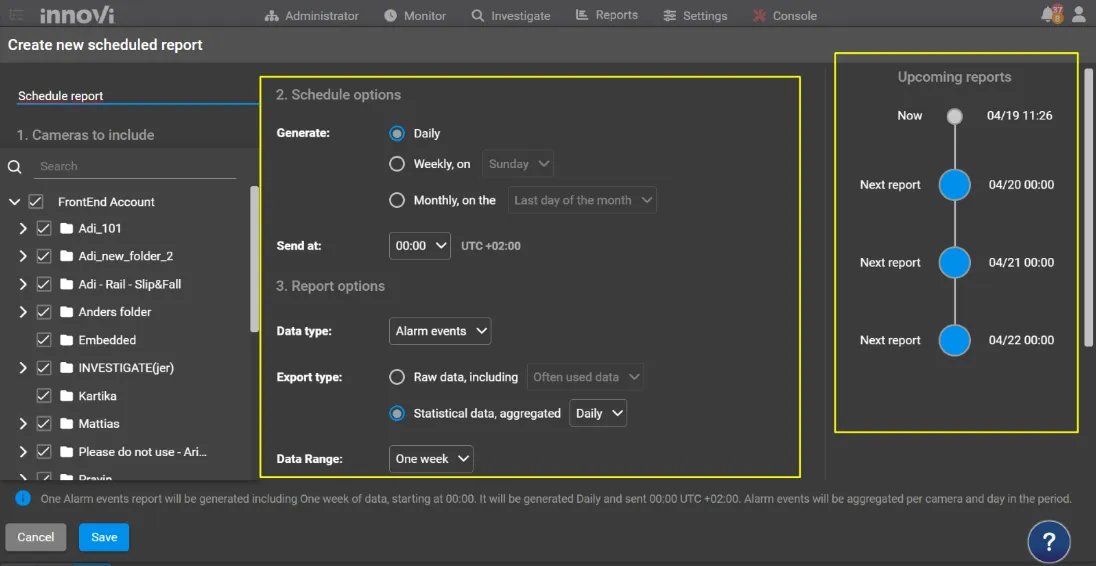Open the user profile icon
This screenshot has height=566, width=1096.
[1078, 15]
